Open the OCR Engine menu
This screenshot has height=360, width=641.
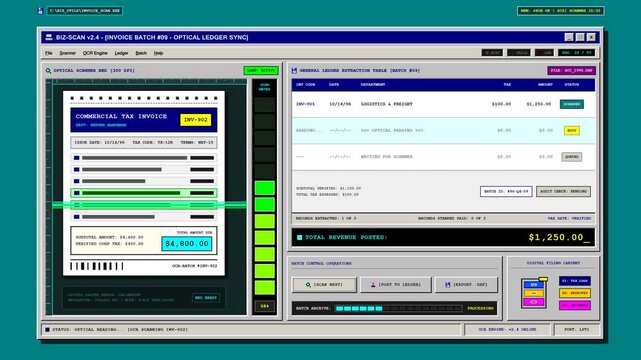click(x=95, y=53)
